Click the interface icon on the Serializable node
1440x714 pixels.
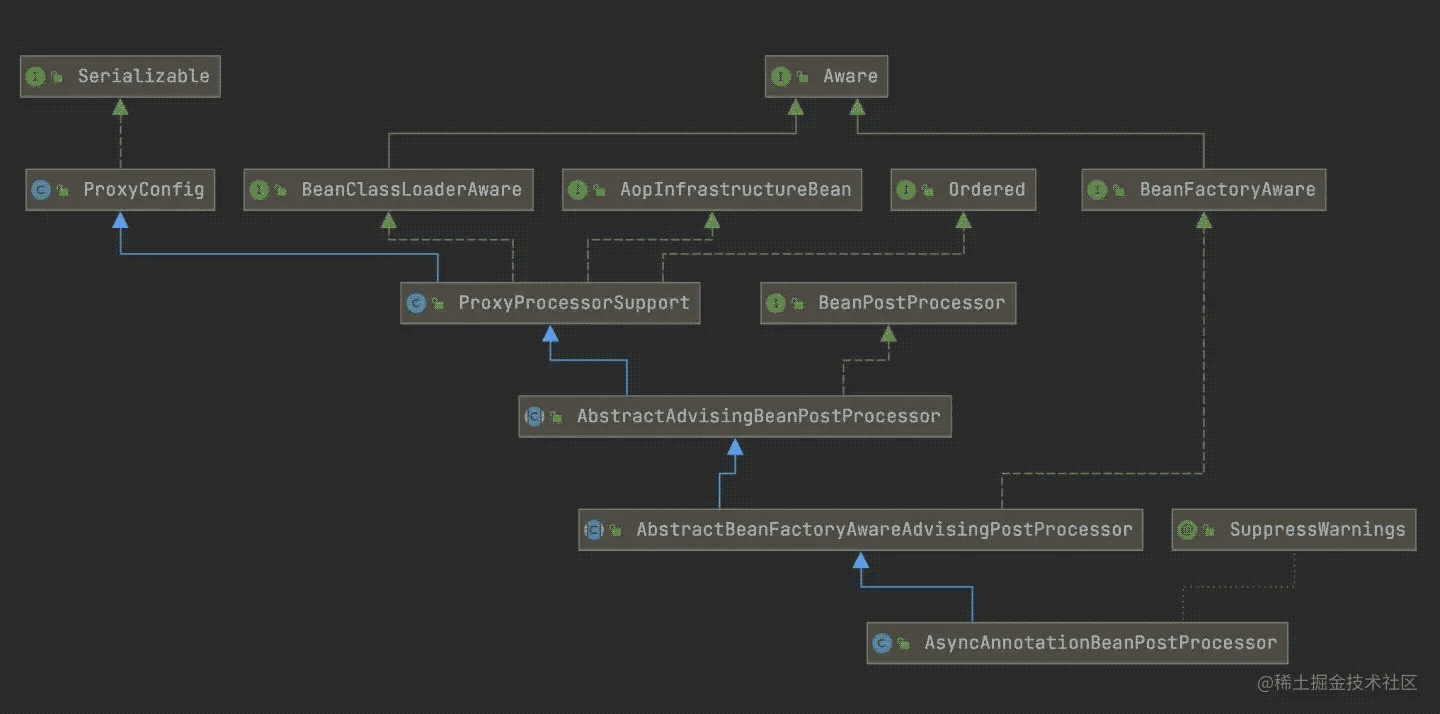[x=36, y=76]
